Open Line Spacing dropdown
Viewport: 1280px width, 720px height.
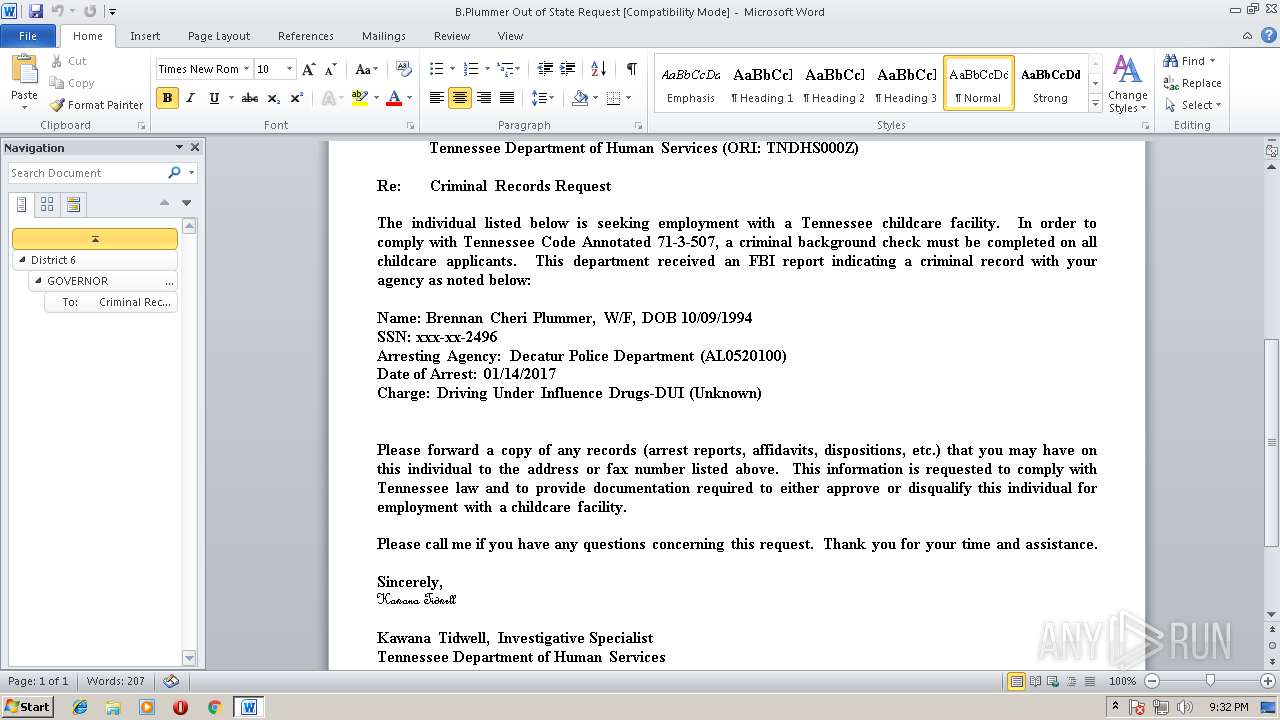point(543,98)
